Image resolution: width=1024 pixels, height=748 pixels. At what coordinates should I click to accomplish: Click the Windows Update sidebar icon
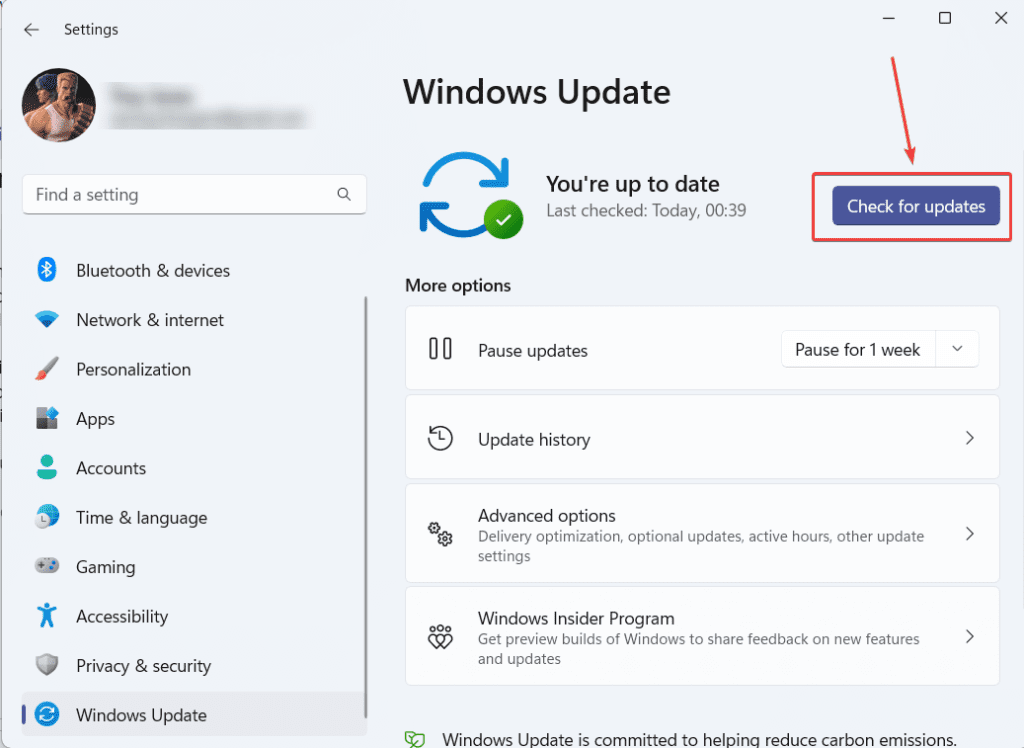tap(46, 714)
